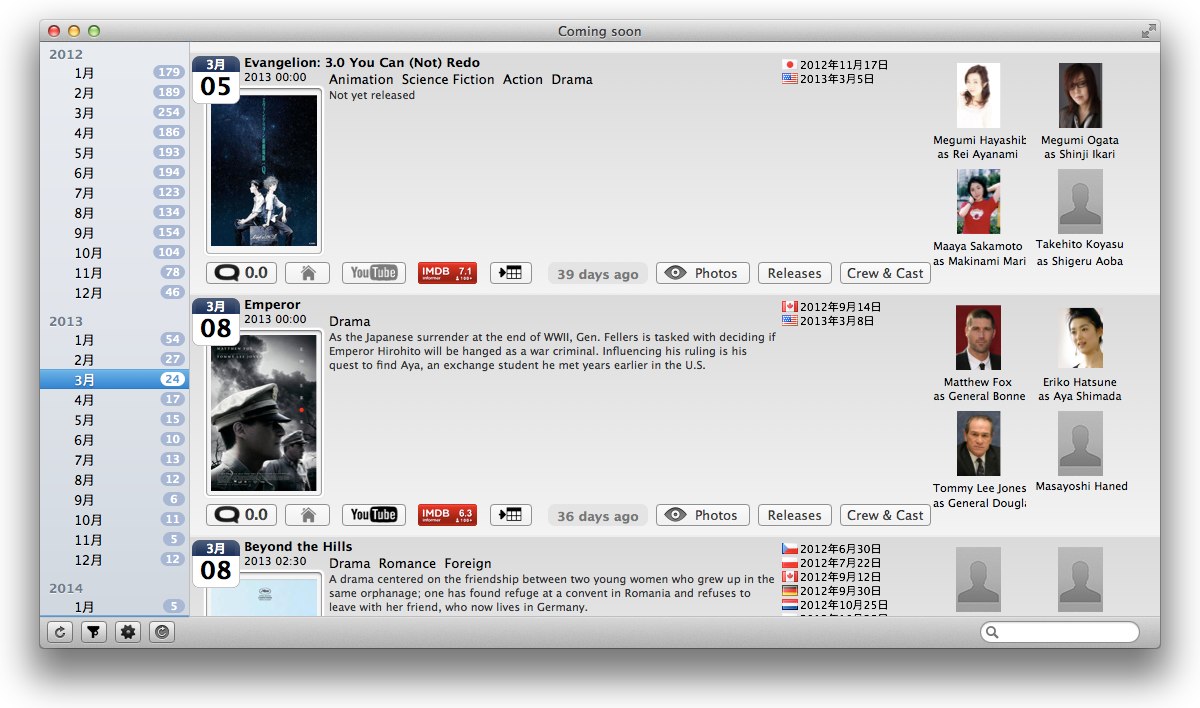This screenshot has width=1200, height=708.
Task: Select 2012 7月 with 123 movies
Action: click(x=114, y=193)
